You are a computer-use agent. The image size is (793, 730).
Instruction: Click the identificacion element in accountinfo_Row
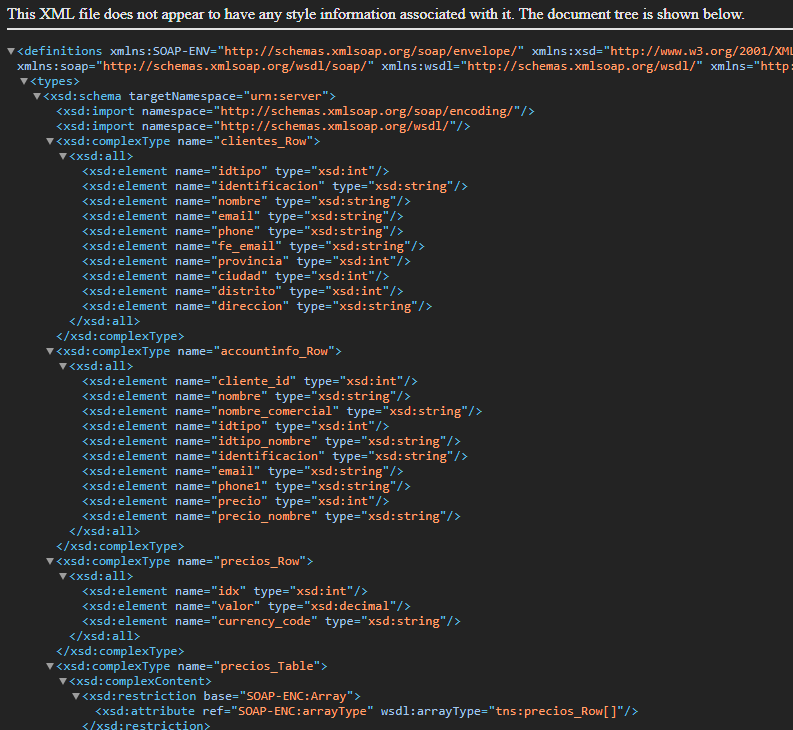point(275,456)
